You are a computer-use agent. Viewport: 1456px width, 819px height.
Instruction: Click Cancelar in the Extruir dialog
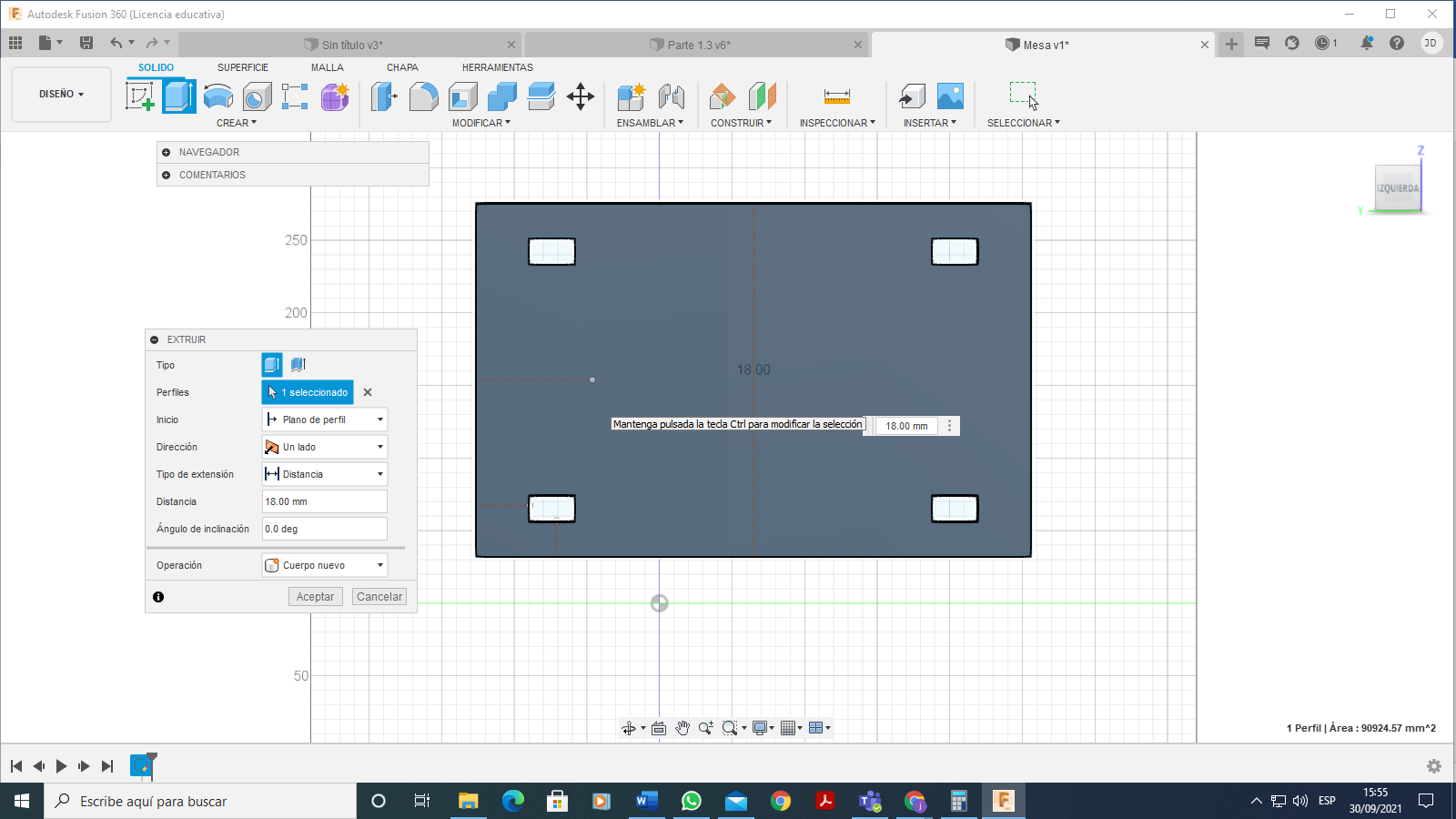[379, 597]
